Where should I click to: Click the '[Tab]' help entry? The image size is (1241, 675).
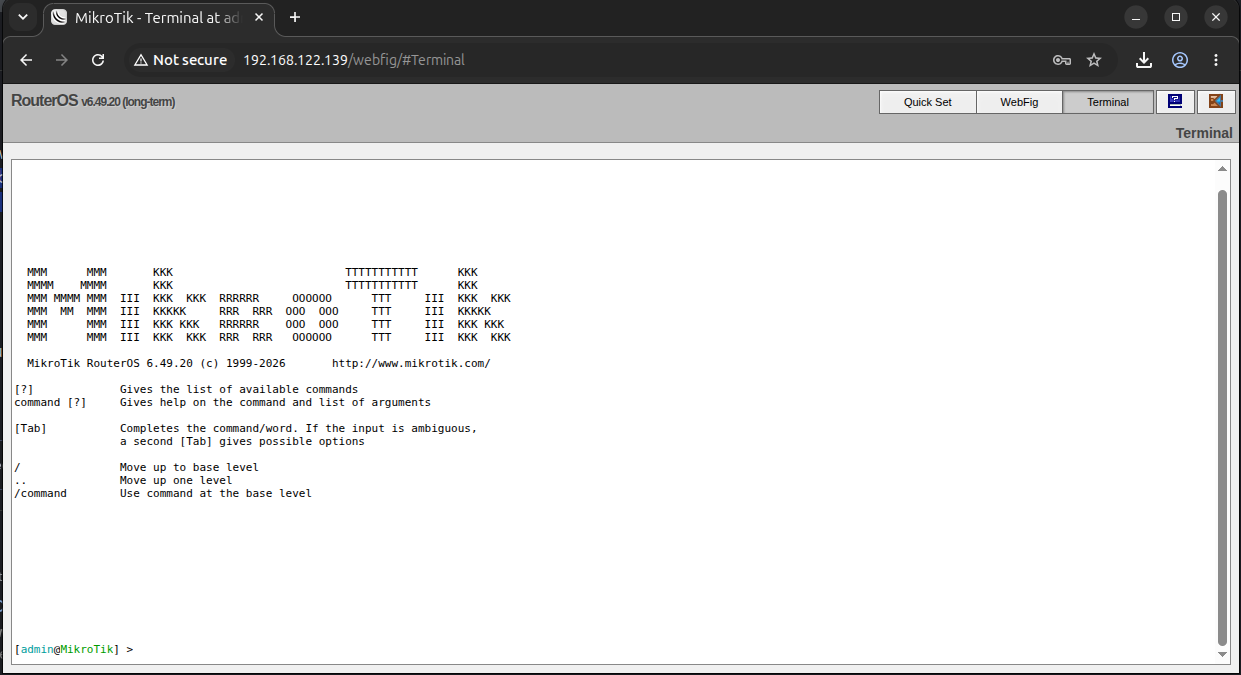tap(30, 429)
